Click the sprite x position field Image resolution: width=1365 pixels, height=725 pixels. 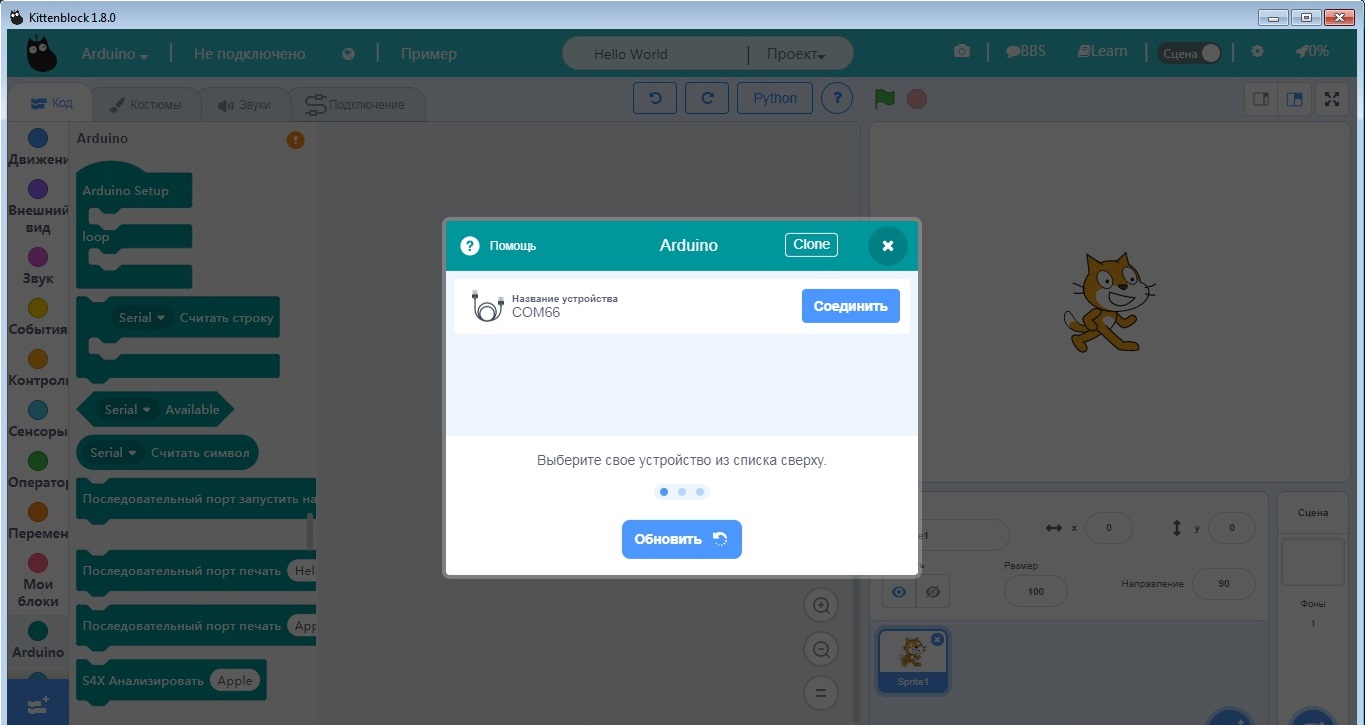point(1109,528)
